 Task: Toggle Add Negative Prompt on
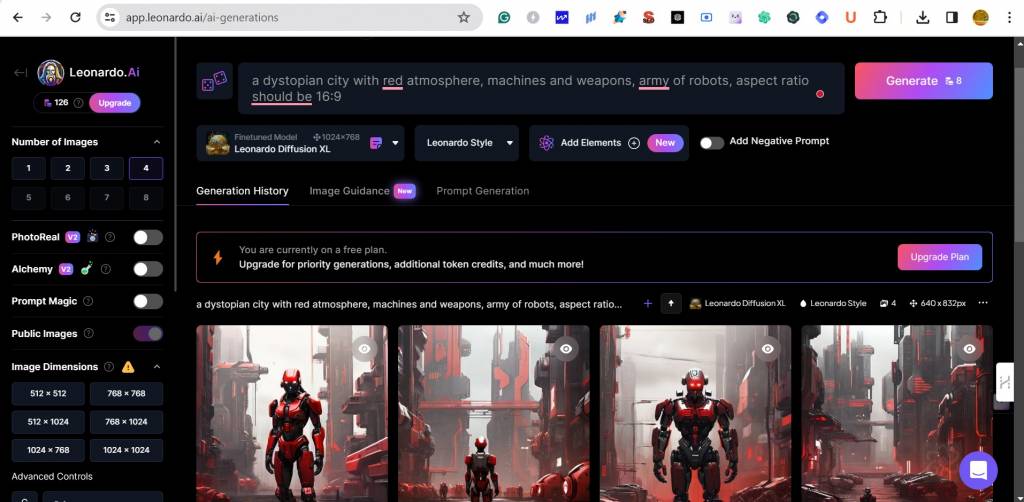click(x=711, y=143)
